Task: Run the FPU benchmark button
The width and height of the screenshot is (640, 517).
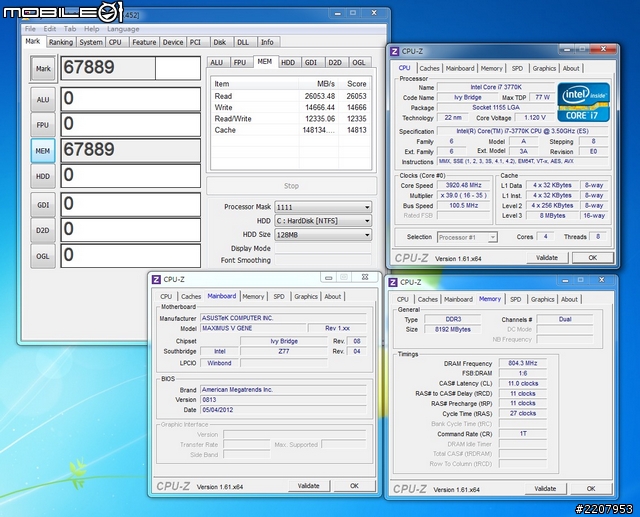Action: click(x=43, y=125)
